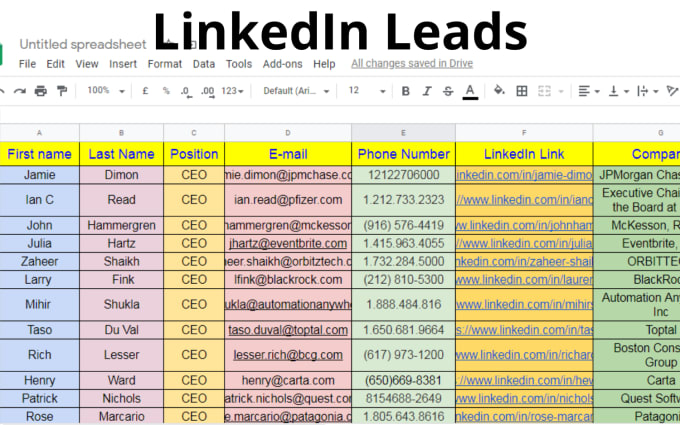This screenshot has height=425, width=680.
Task: Open the jhartz@eventbrite.com email link
Action: point(288,243)
